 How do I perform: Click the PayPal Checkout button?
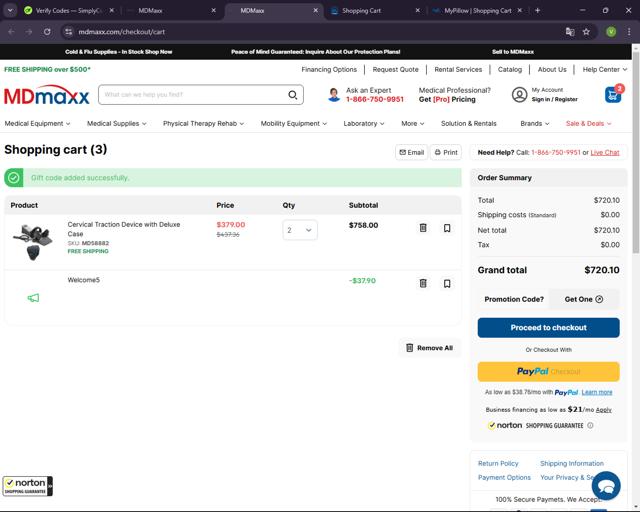click(x=549, y=372)
